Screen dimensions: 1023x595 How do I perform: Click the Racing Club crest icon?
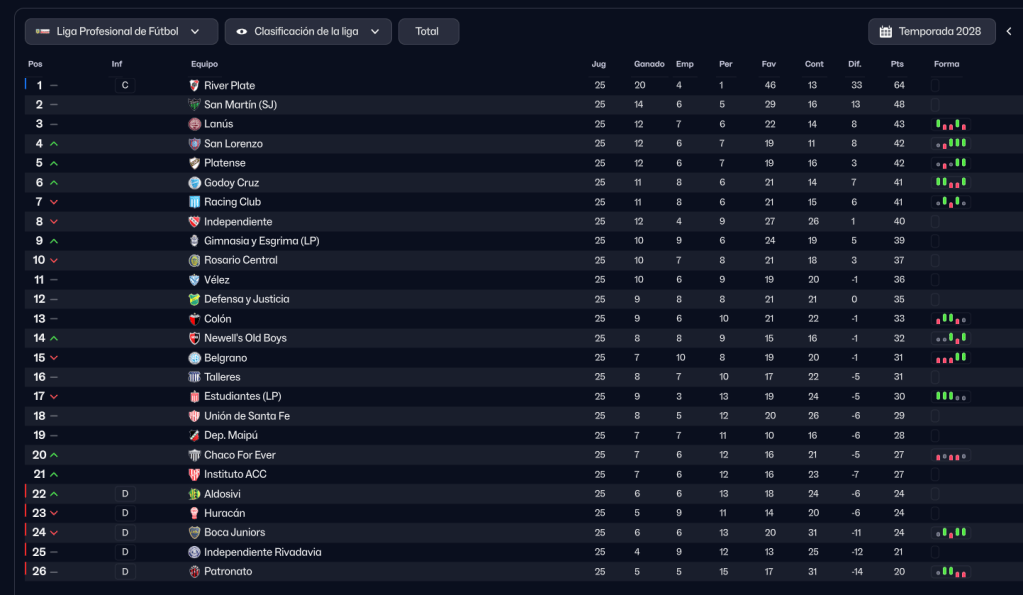(x=195, y=202)
